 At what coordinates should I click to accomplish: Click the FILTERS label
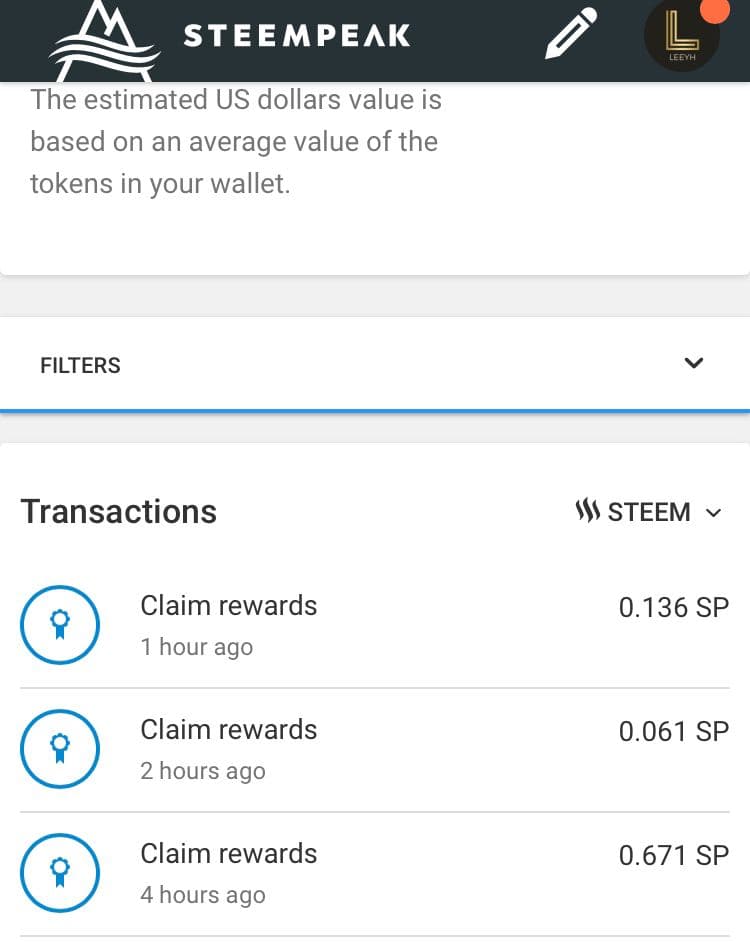(x=80, y=365)
